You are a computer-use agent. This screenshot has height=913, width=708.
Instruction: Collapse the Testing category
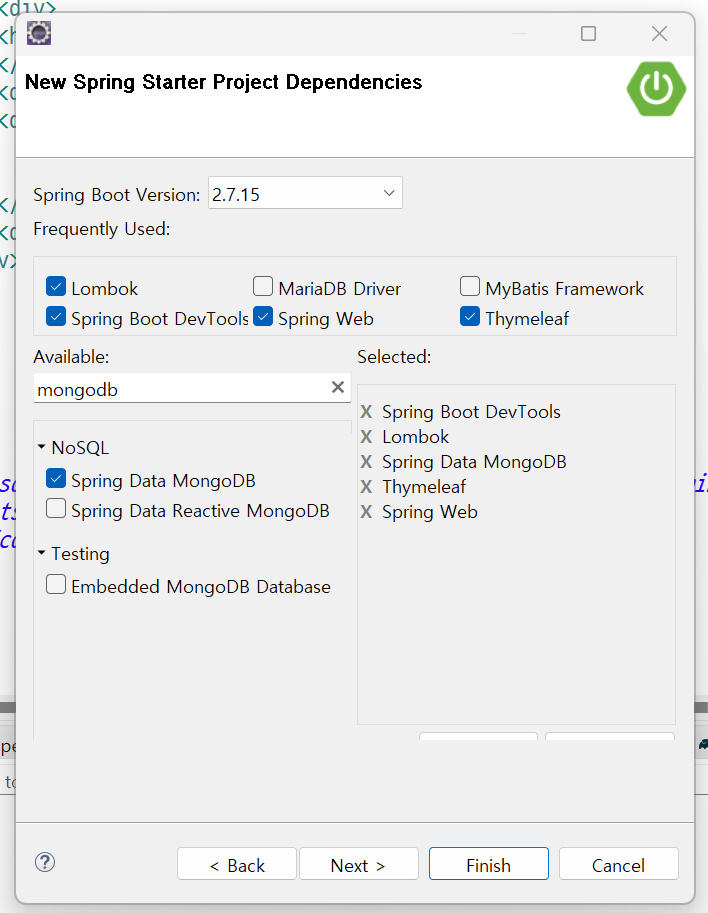coord(41,553)
